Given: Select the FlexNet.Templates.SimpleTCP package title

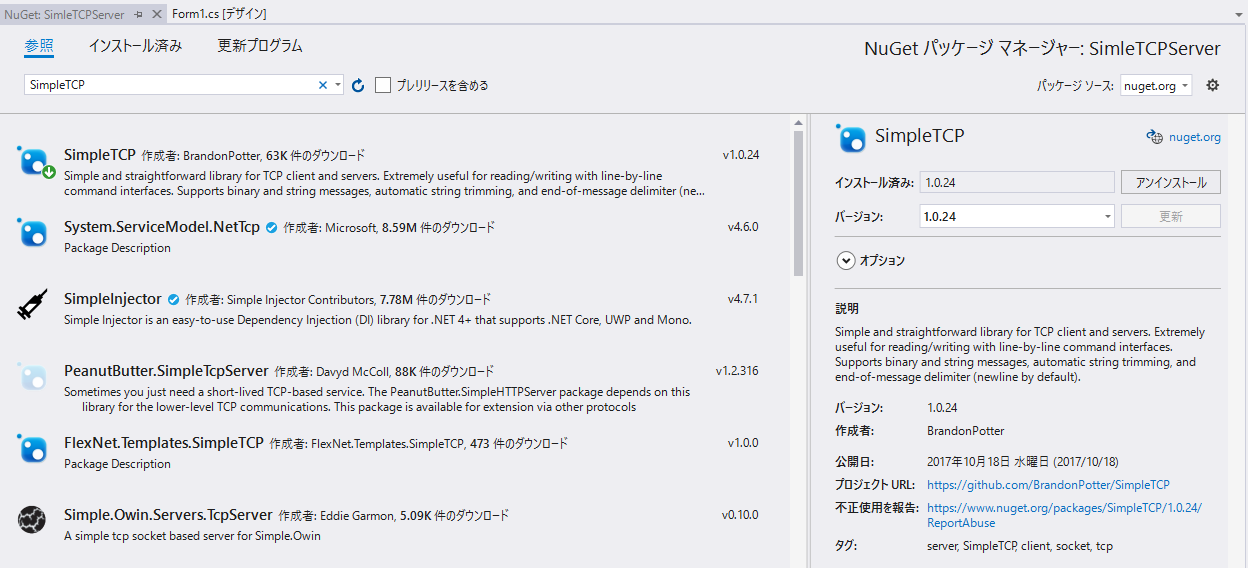Looking at the screenshot, I should (163, 443).
